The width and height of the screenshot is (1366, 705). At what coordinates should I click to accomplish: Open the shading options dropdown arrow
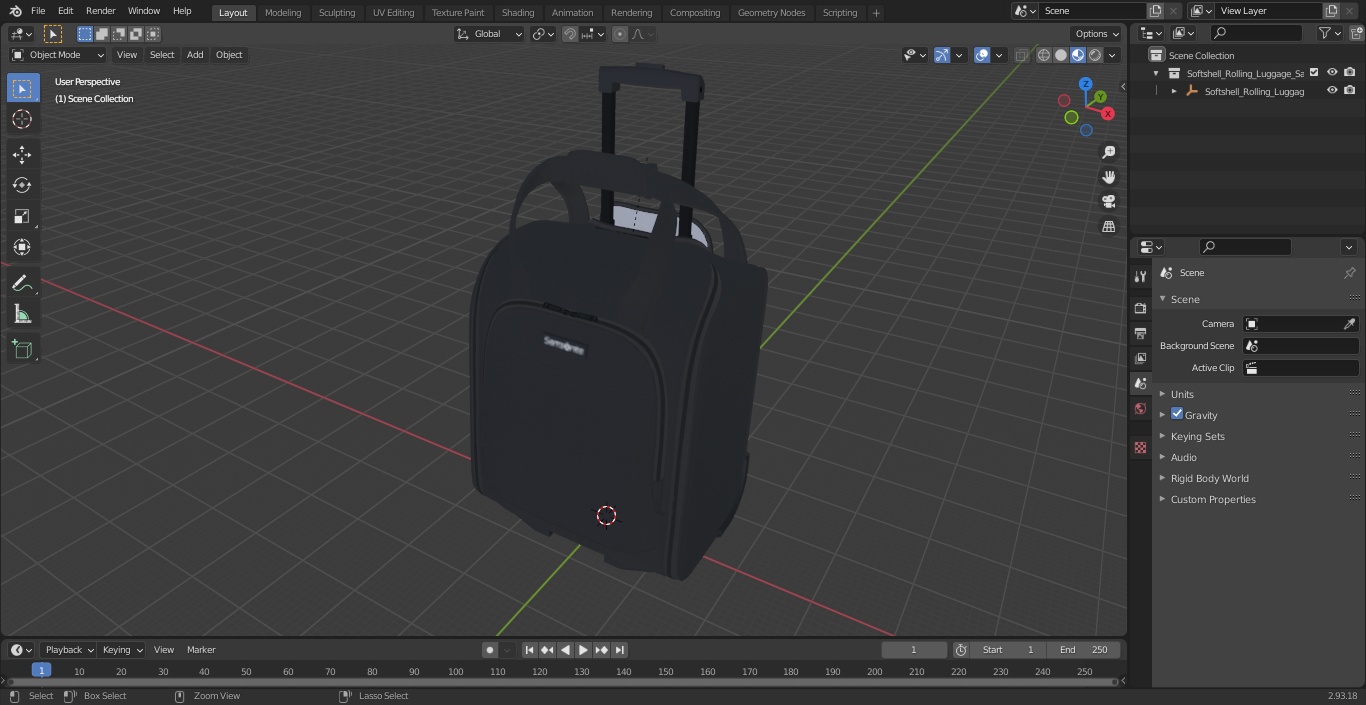[1112, 55]
